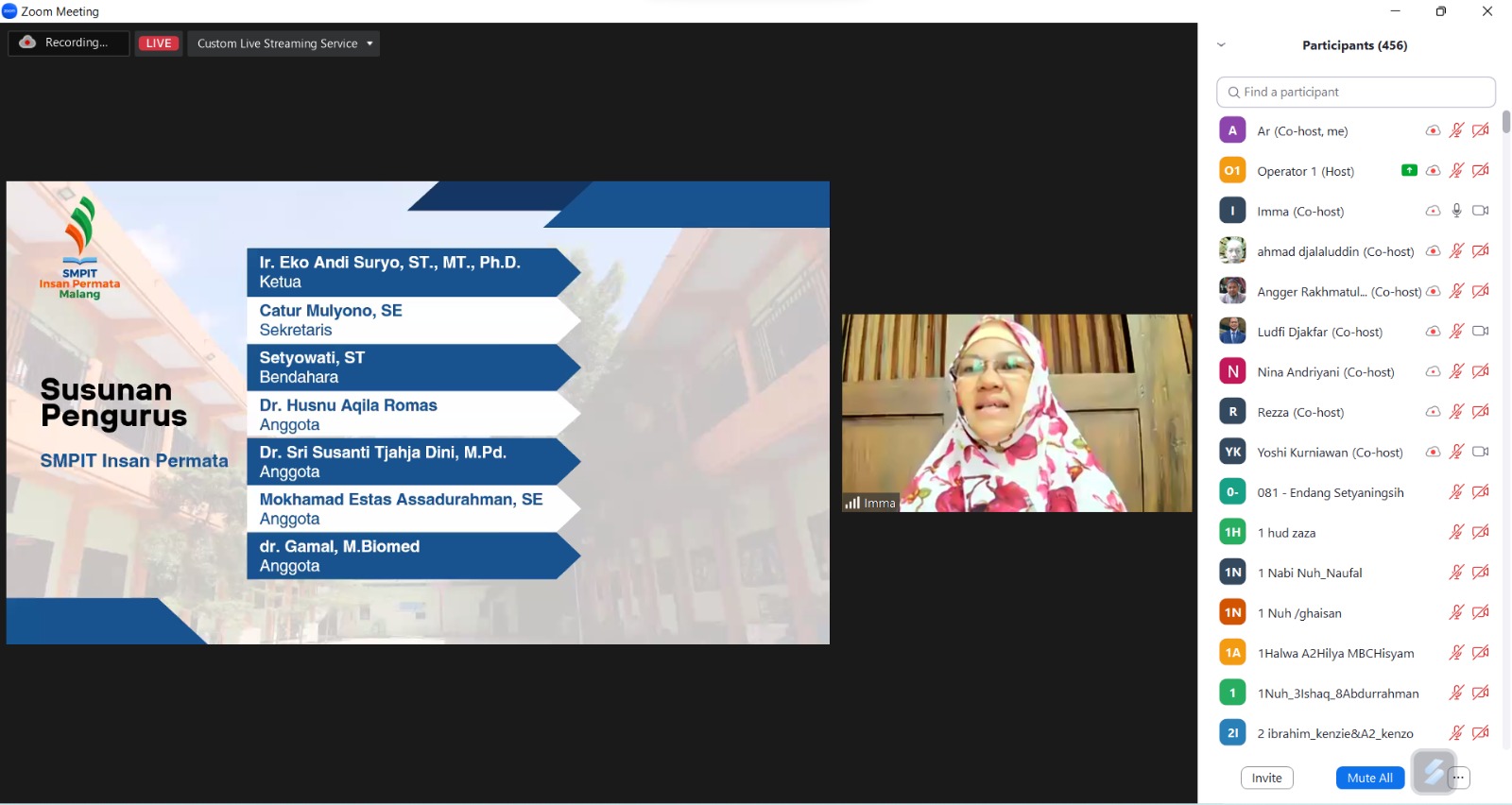Click Imma cloud recording icon
Image resolution: width=1512 pixels, height=805 pixels.
pyautogui.click(x=1433, y=211)
